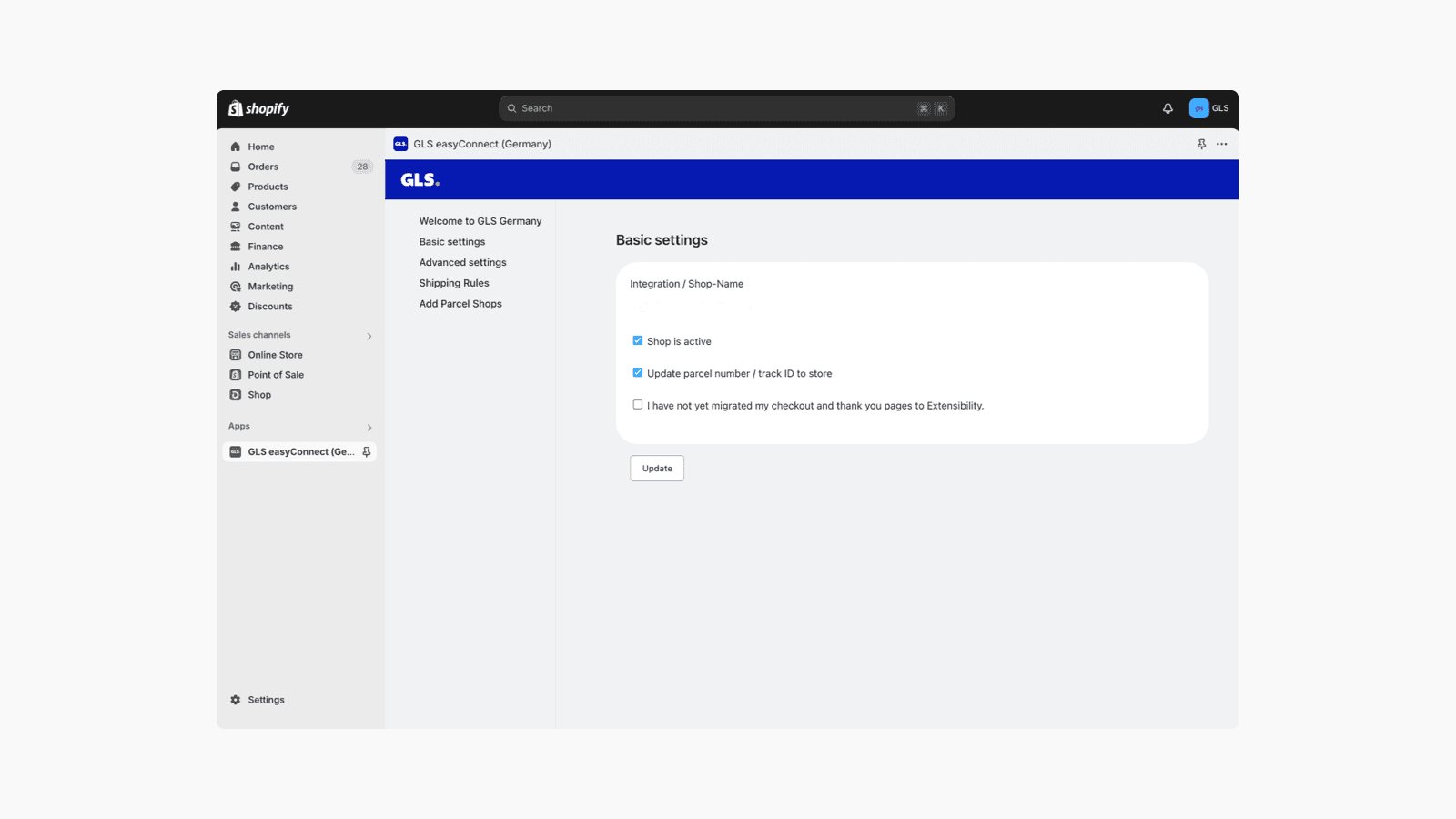Open Welcome to GLS Germany
The width and height of the screenshot is (1456, 819).
pos(480,220)
